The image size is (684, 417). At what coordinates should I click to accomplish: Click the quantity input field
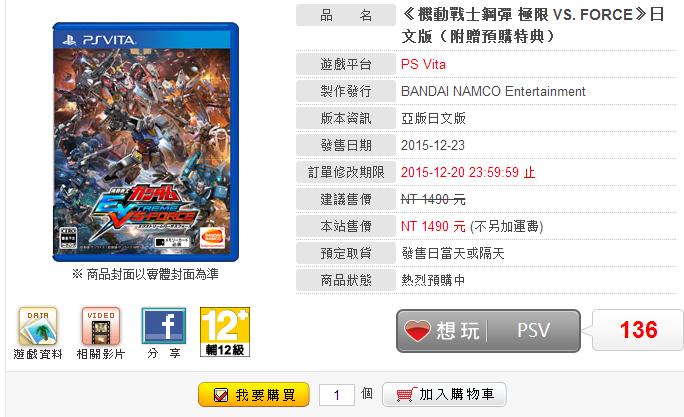[336, 395]
